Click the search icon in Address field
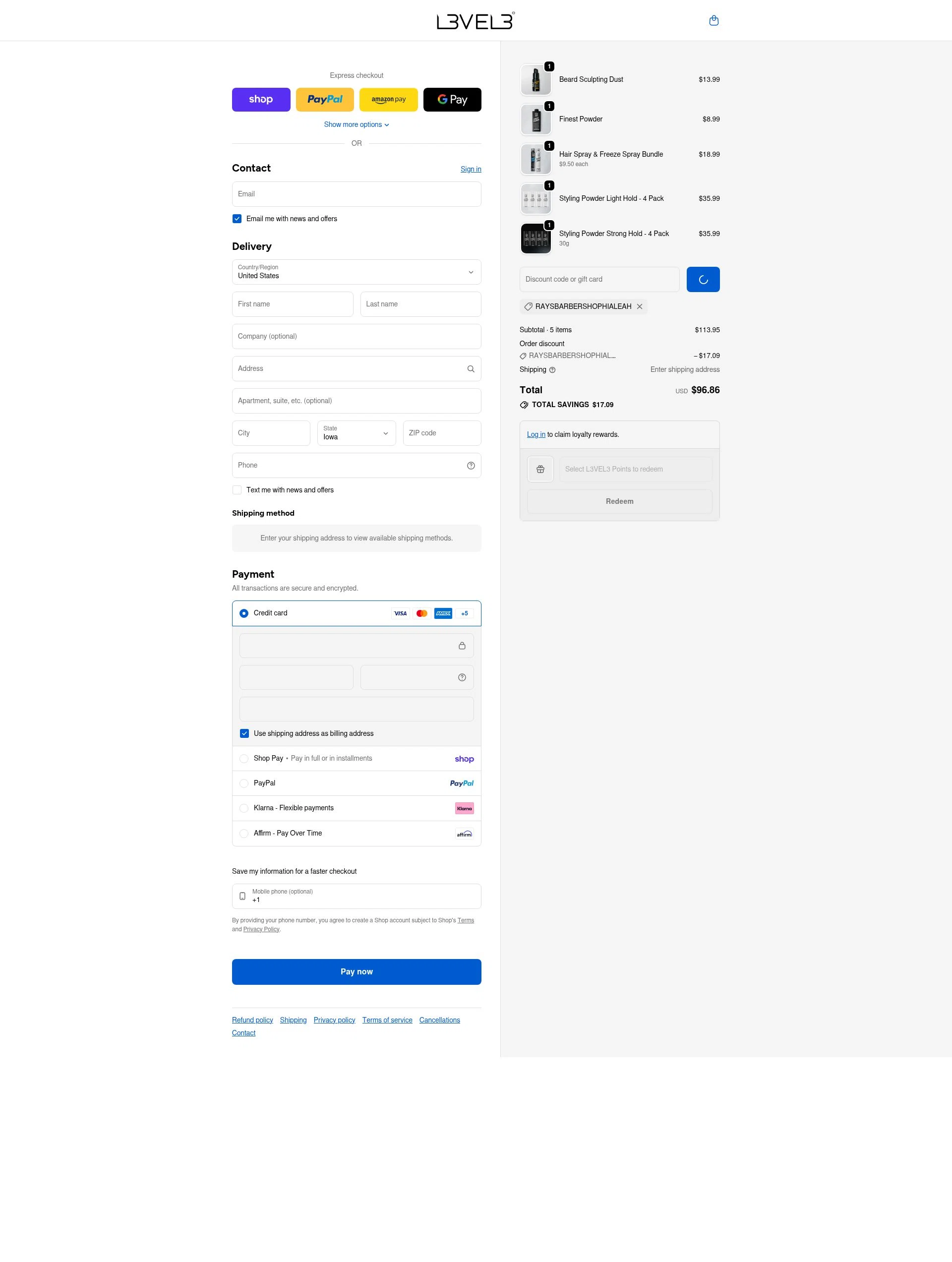The image size is (952, 1262). [471, 368]
